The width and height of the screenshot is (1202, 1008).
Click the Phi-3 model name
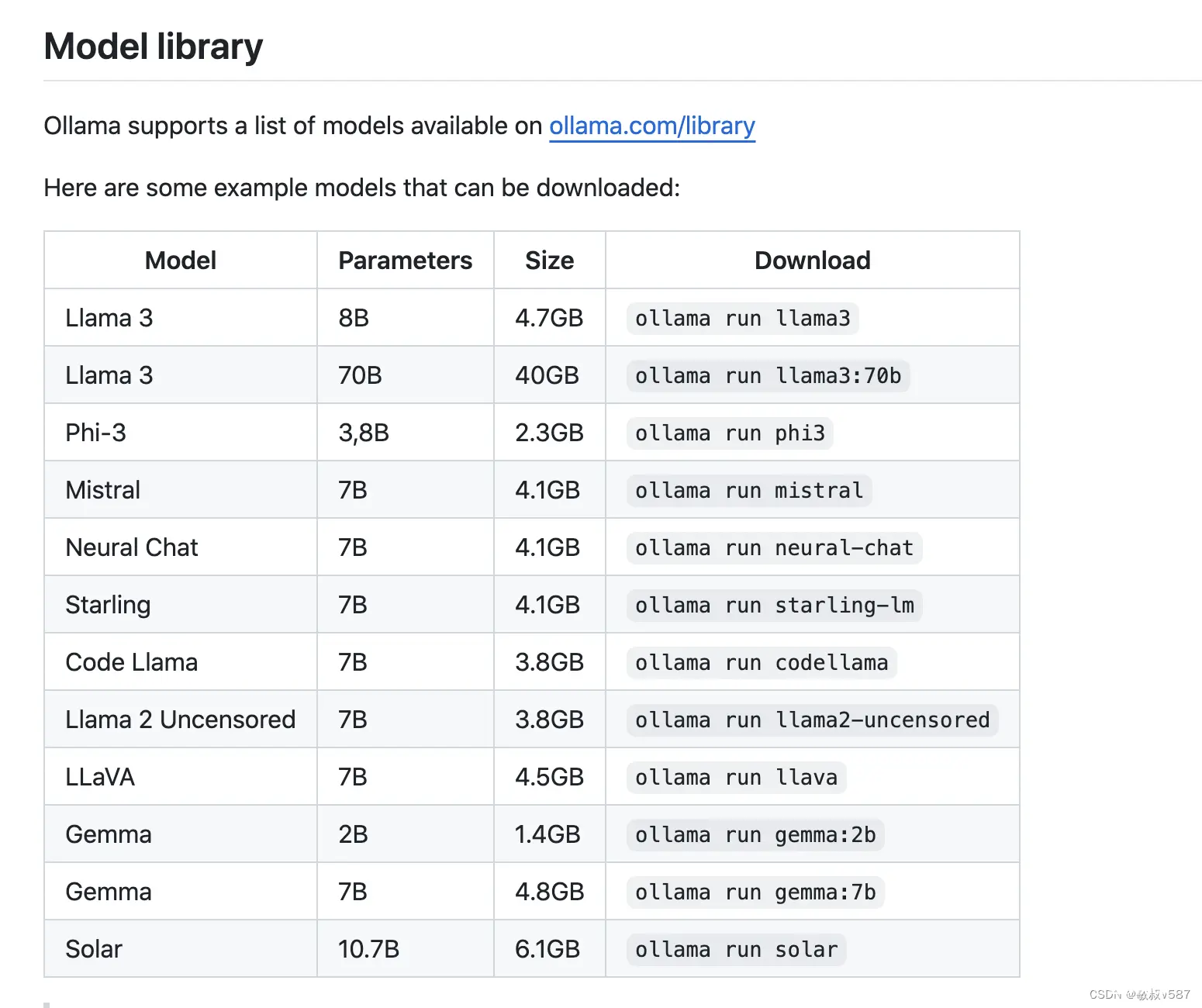(x=95, y=433)
